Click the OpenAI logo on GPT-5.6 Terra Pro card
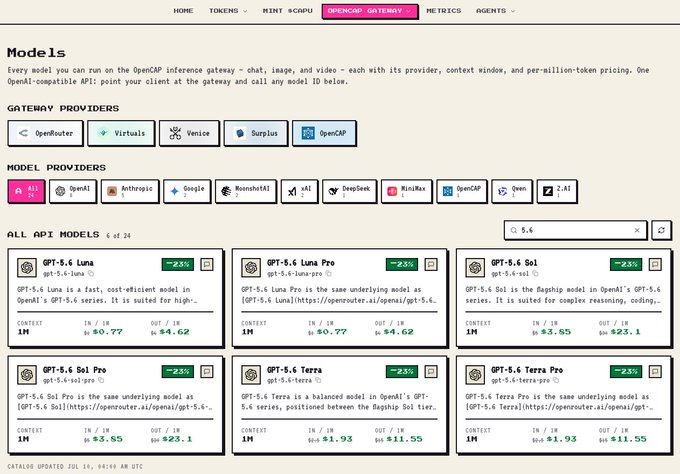 pyautogui.click(x=475, y=375)
